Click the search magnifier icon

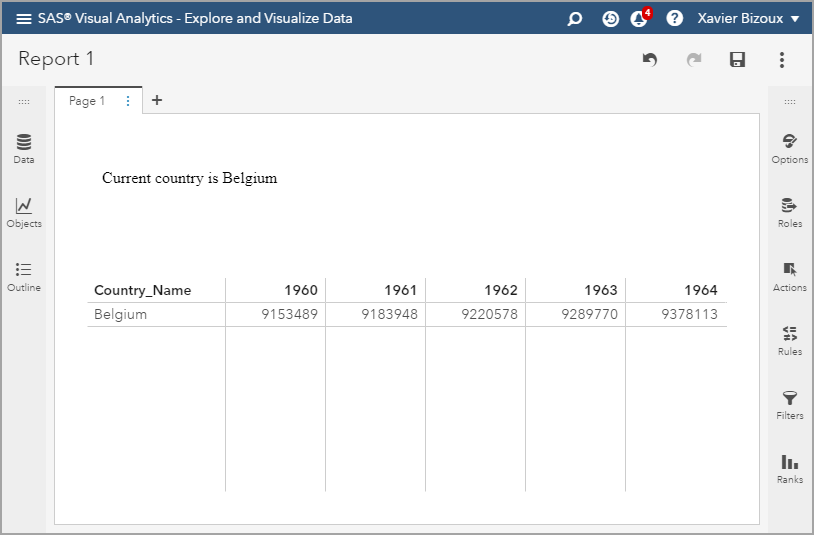click(575, 18)
